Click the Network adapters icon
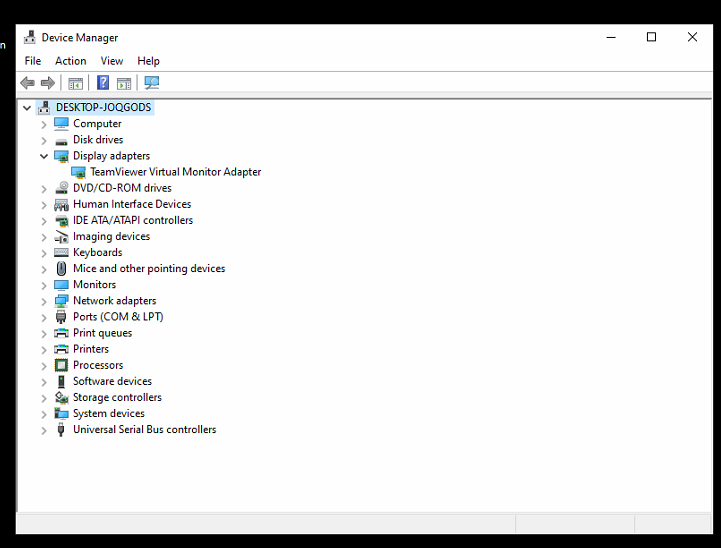Image resolution: width=721 pixels, height=548 pixels. 61,301
